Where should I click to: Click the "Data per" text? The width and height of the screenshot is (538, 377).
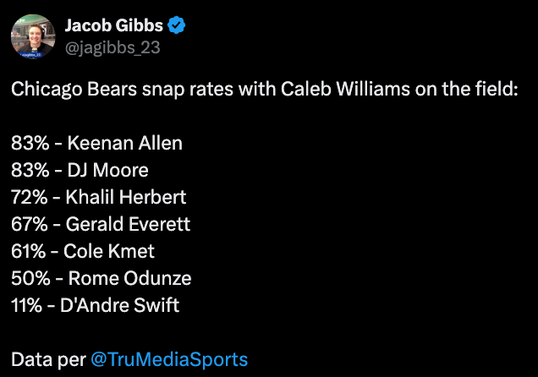tap(48, 360)
